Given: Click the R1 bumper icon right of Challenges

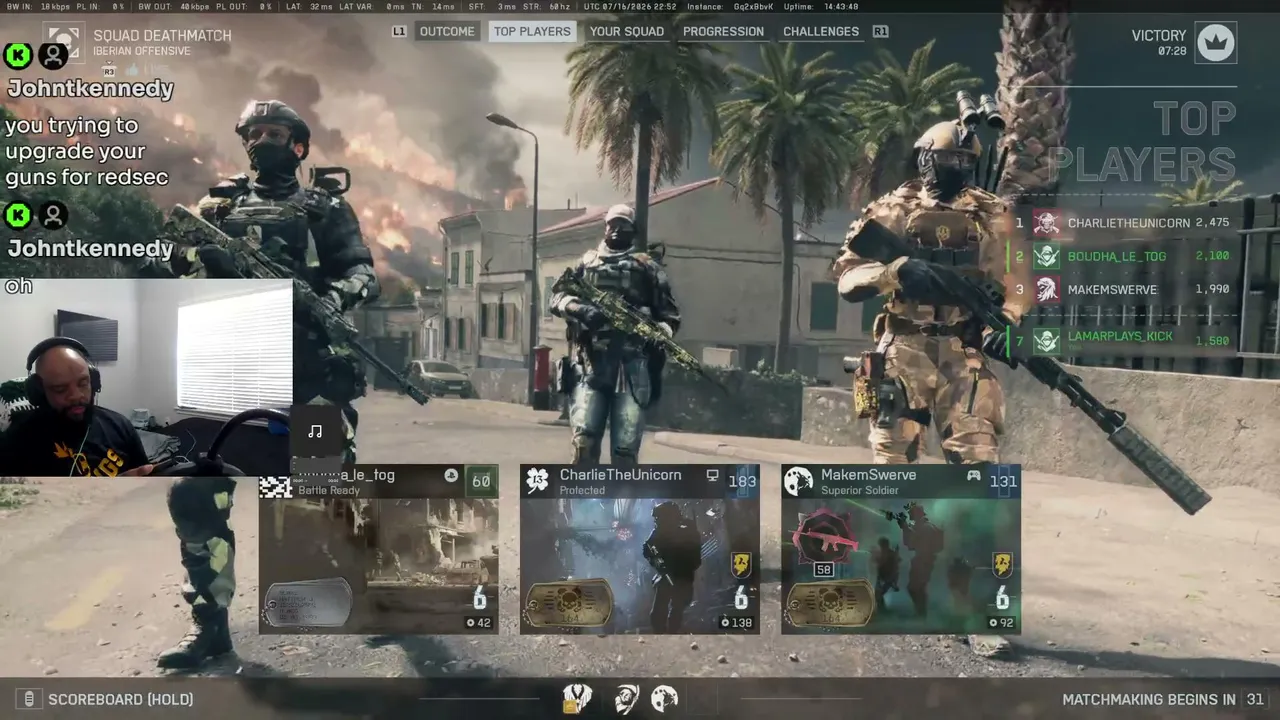Looking at the screenshot, I should [880, 31].
